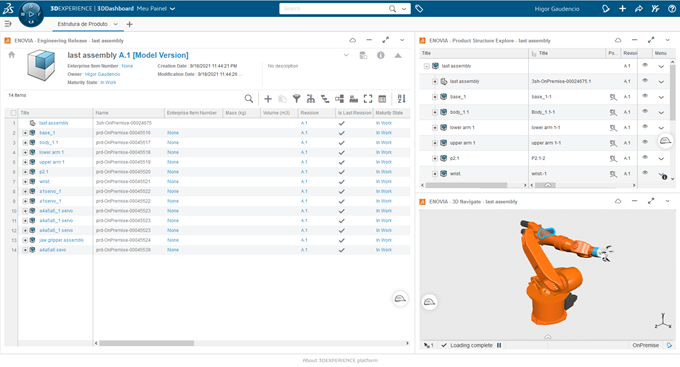680x367 pixels.
Task: Click the table columns view icon
Action: [382, 99]
